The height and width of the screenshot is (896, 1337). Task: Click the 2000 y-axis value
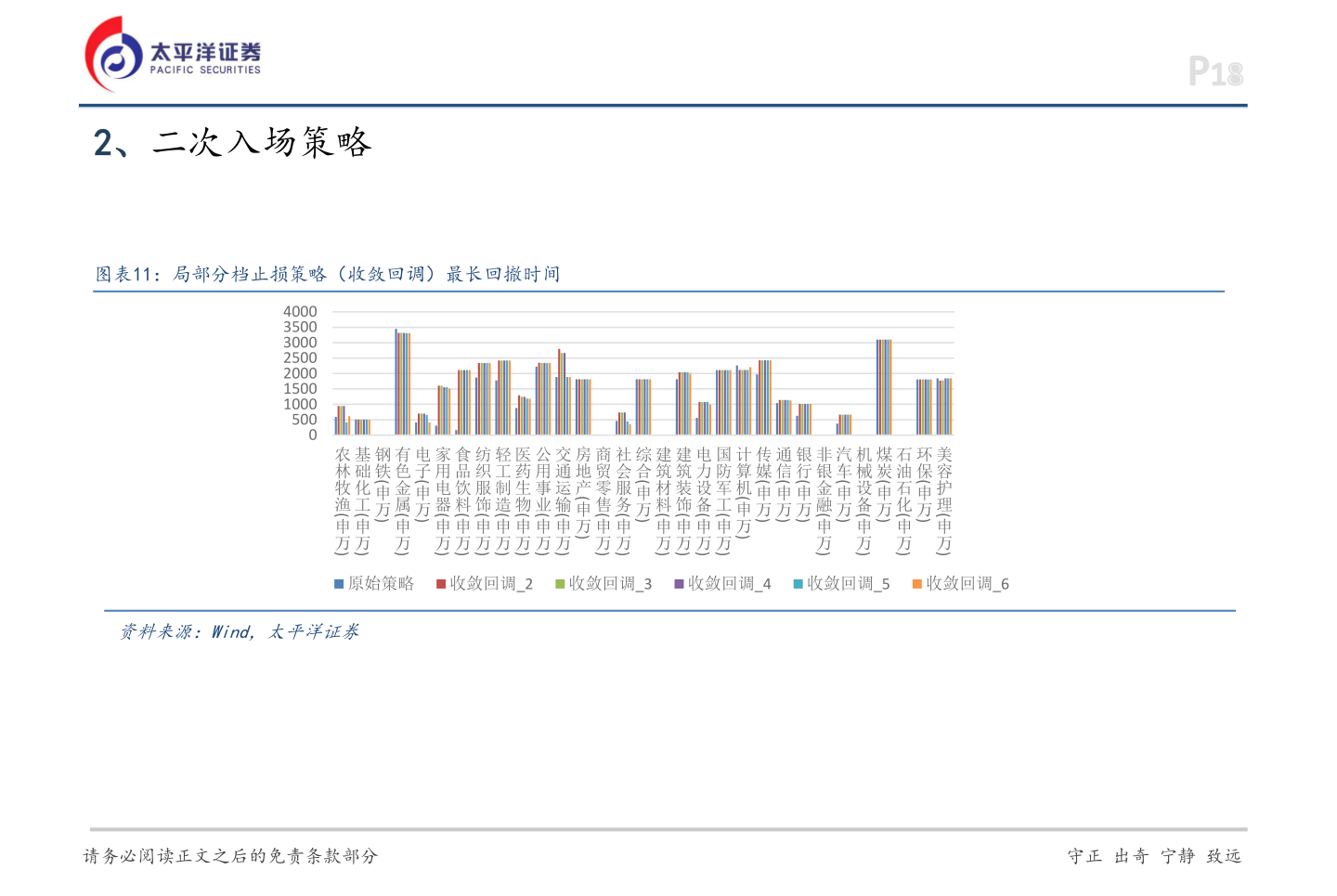[300, 373]
